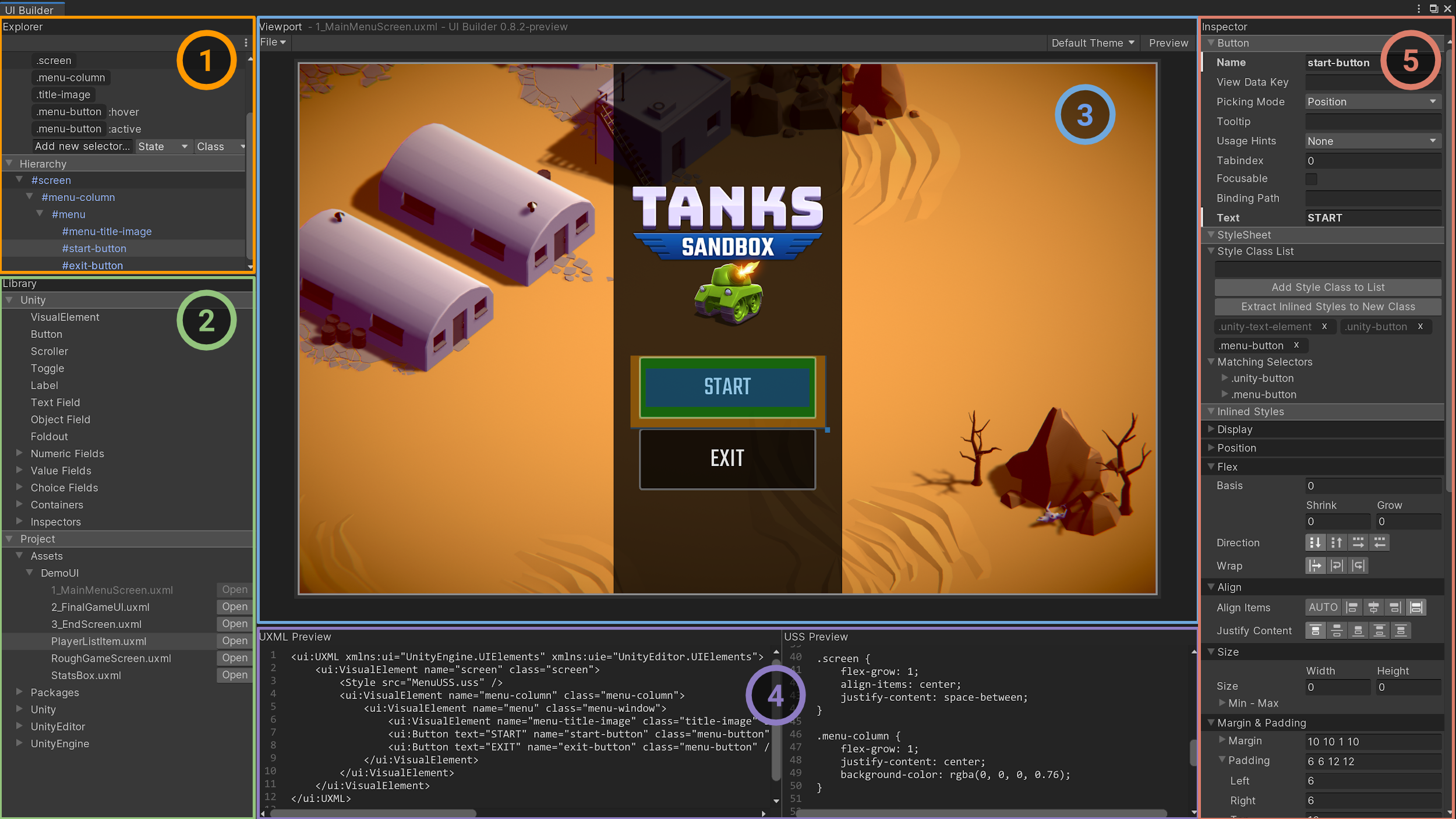1456x819 pixels.
Task: Click the Extract Inlined Styles to New Class button
Action: pos(1327,305)
